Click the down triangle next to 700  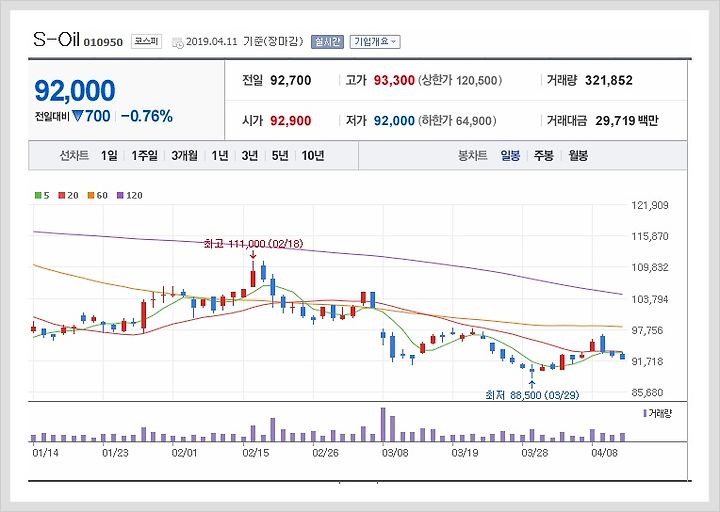point(77,116)
